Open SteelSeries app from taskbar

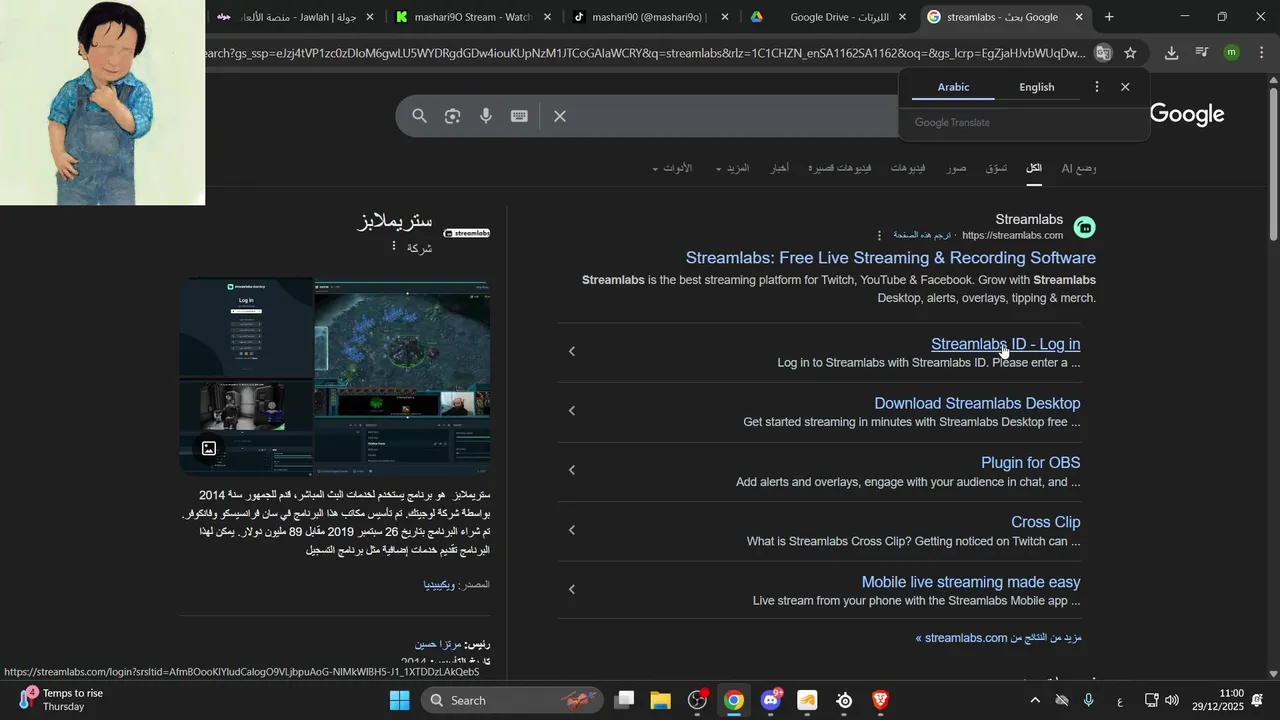(x=845, y=700)
